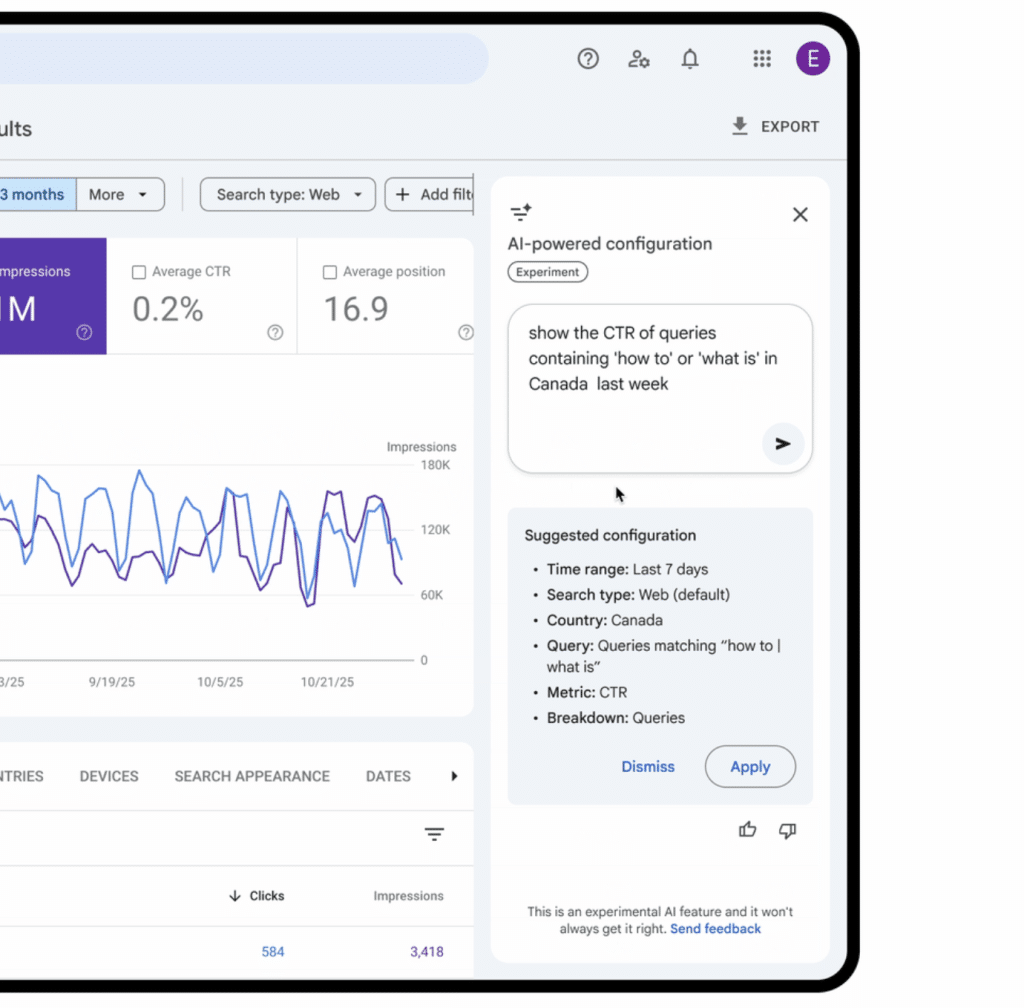
Task: Give thumbs down feedback on suggestion
Action: pyautogui.click(x=787, y=830)
